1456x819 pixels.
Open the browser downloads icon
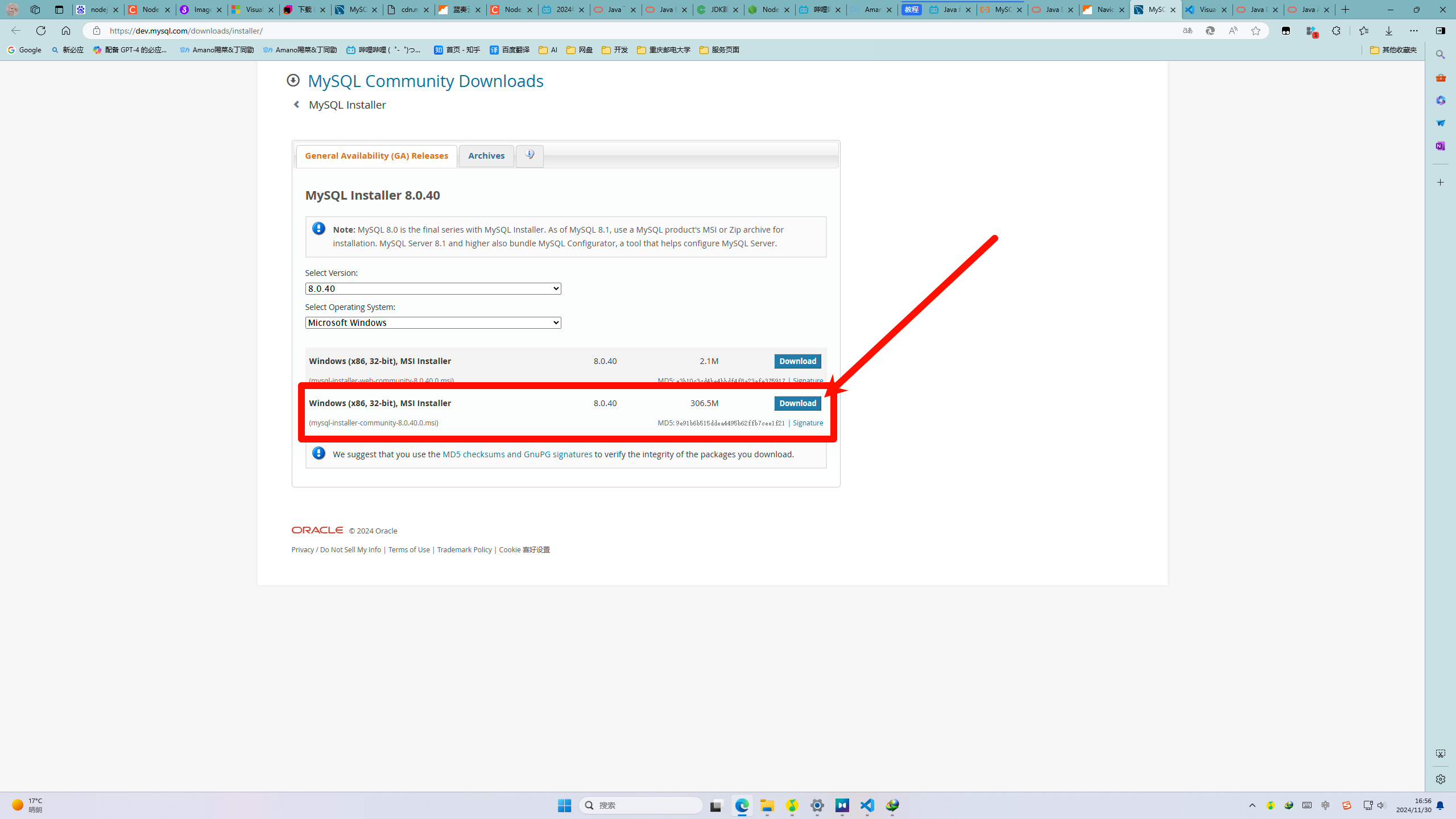click(x=1388, y=31)
